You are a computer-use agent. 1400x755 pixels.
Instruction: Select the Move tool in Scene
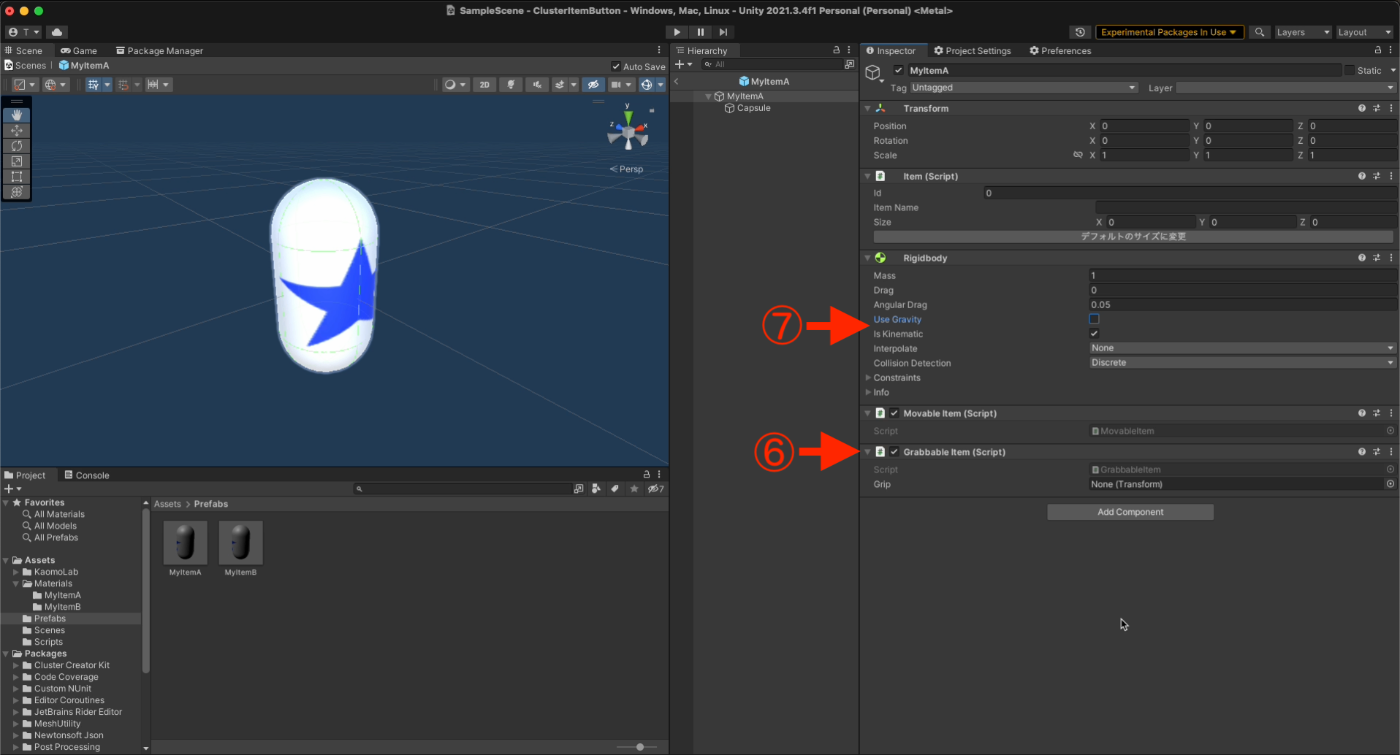tap(17, 130)
